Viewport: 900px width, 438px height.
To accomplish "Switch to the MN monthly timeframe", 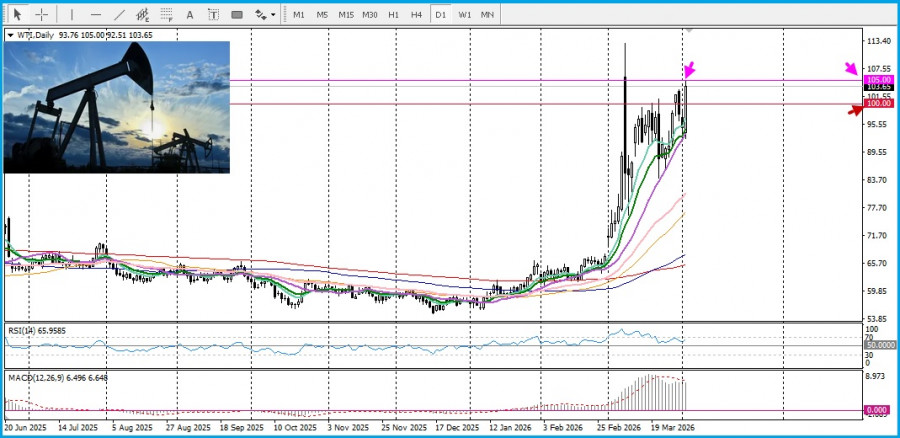I will point(487,15).
